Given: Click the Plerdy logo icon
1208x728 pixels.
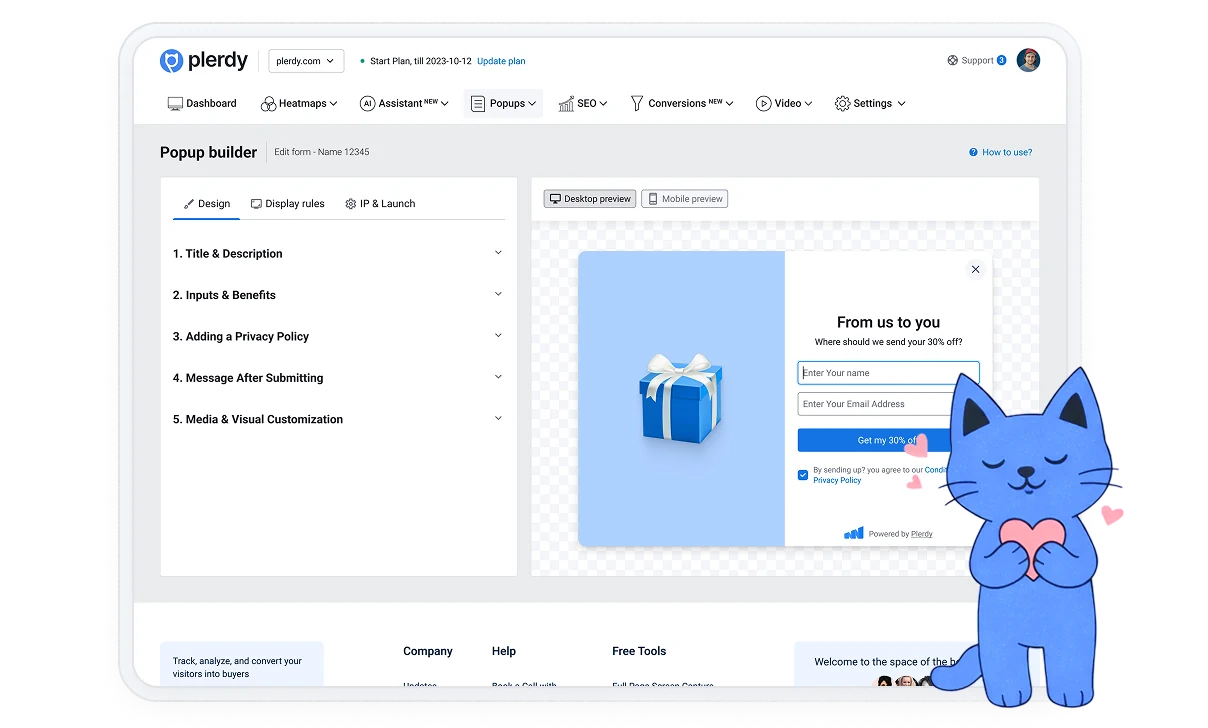Looking at the screenshot, I should 171,61.
